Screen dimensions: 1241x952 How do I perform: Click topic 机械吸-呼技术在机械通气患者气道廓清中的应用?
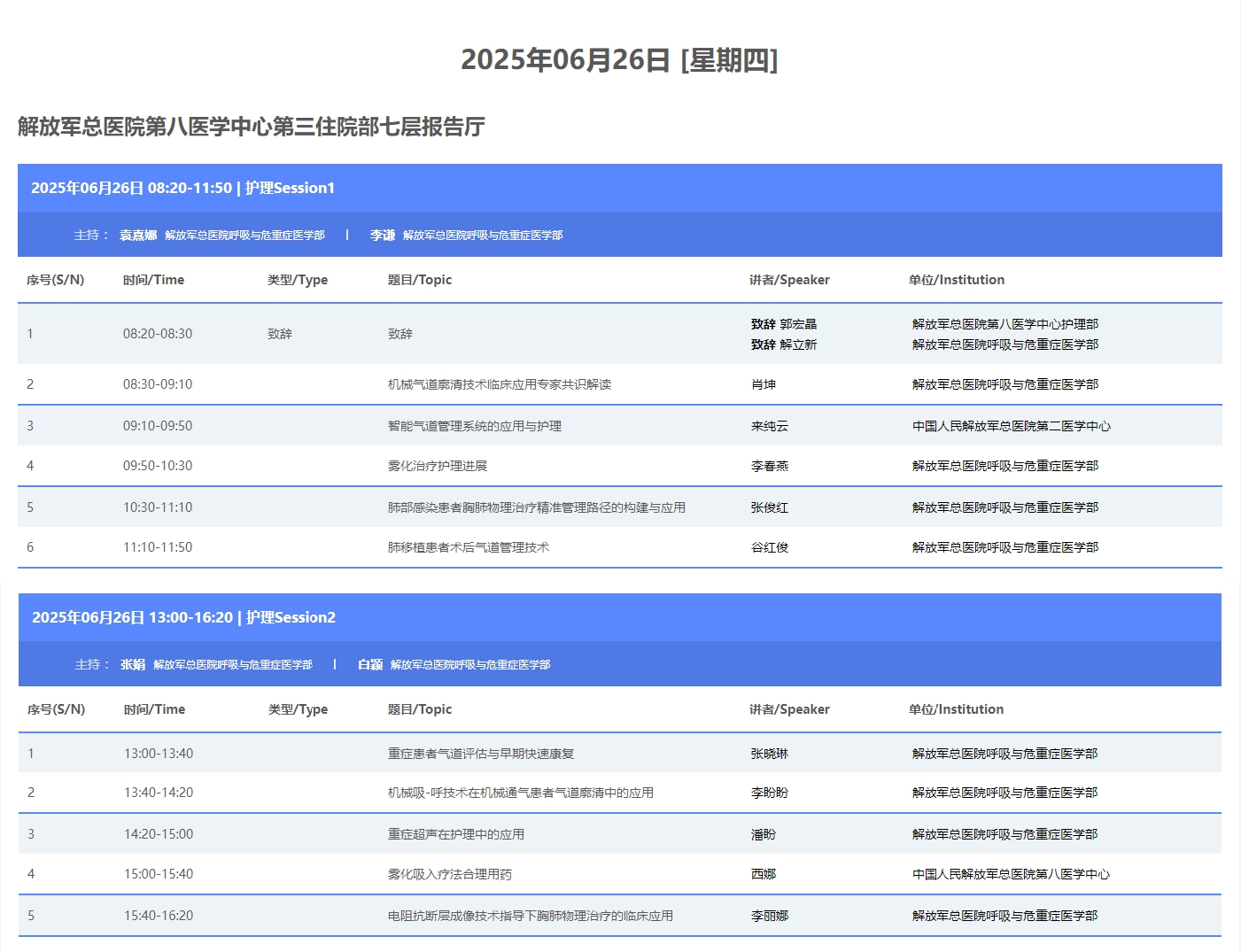click(521, 793)
